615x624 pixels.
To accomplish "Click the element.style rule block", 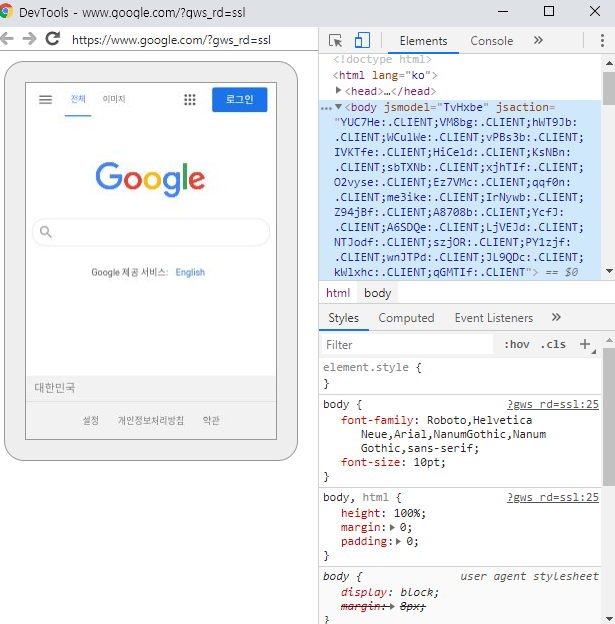I will click(x=460, y=375).
